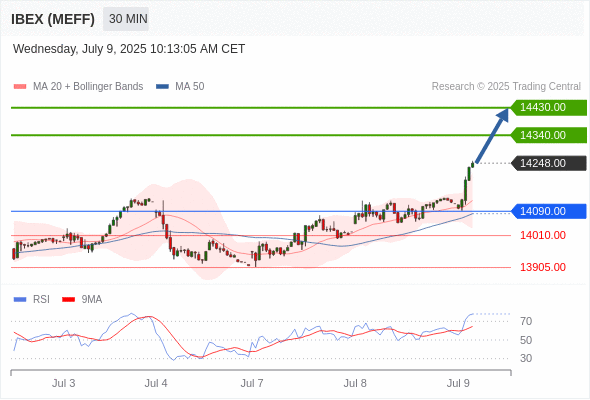The image size is (590, 400).
Task: Click the 30 MIN timeframe badge
Action: pos(126,19)
